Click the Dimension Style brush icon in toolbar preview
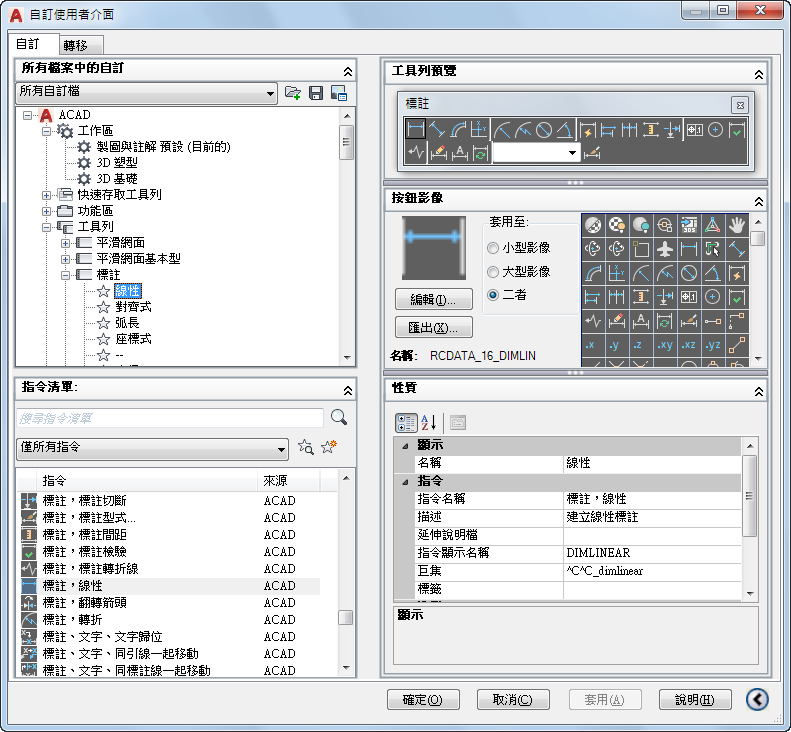 592,153
